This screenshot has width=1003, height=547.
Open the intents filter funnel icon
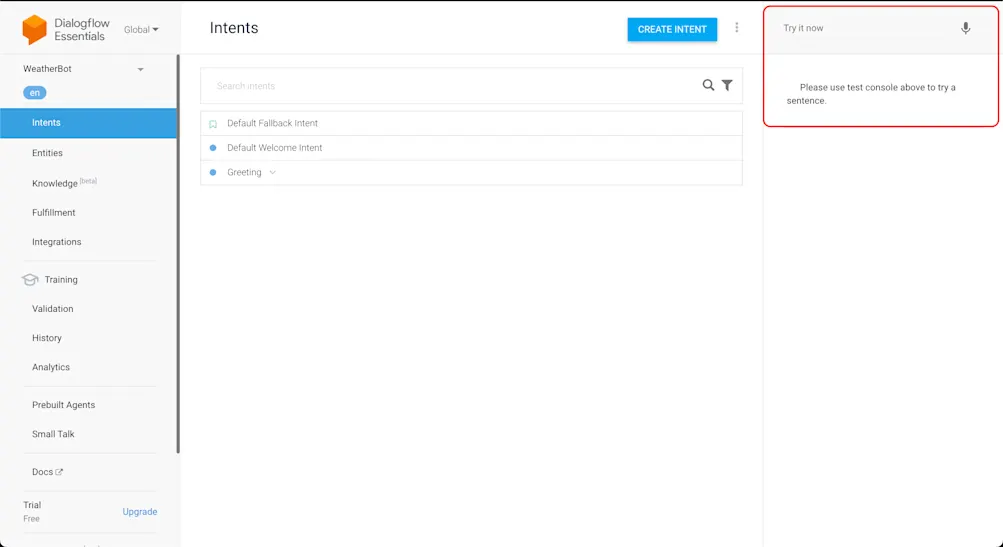click(727, 85)
